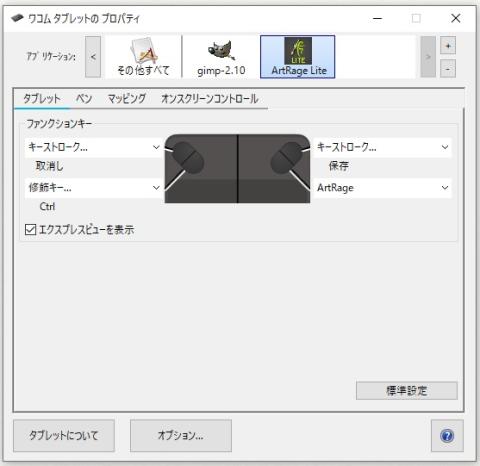
Task: Switch to the マッピング tab
Action: click(x=127, y=99)
